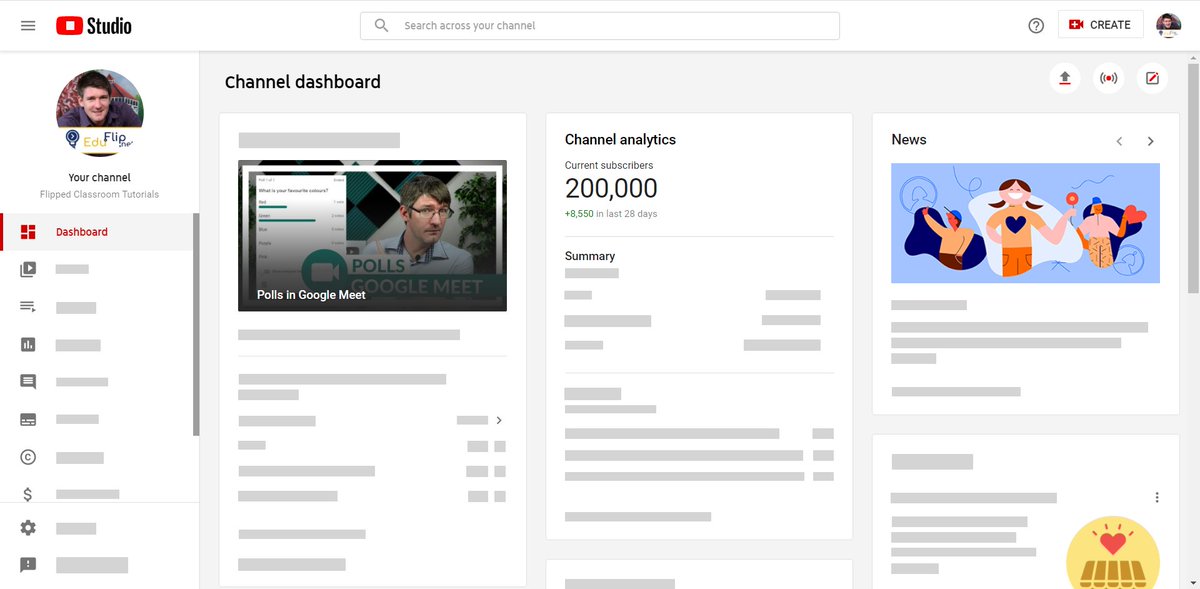
Task: Focus the 'Search across your channel' field
Action: point(600,25)
